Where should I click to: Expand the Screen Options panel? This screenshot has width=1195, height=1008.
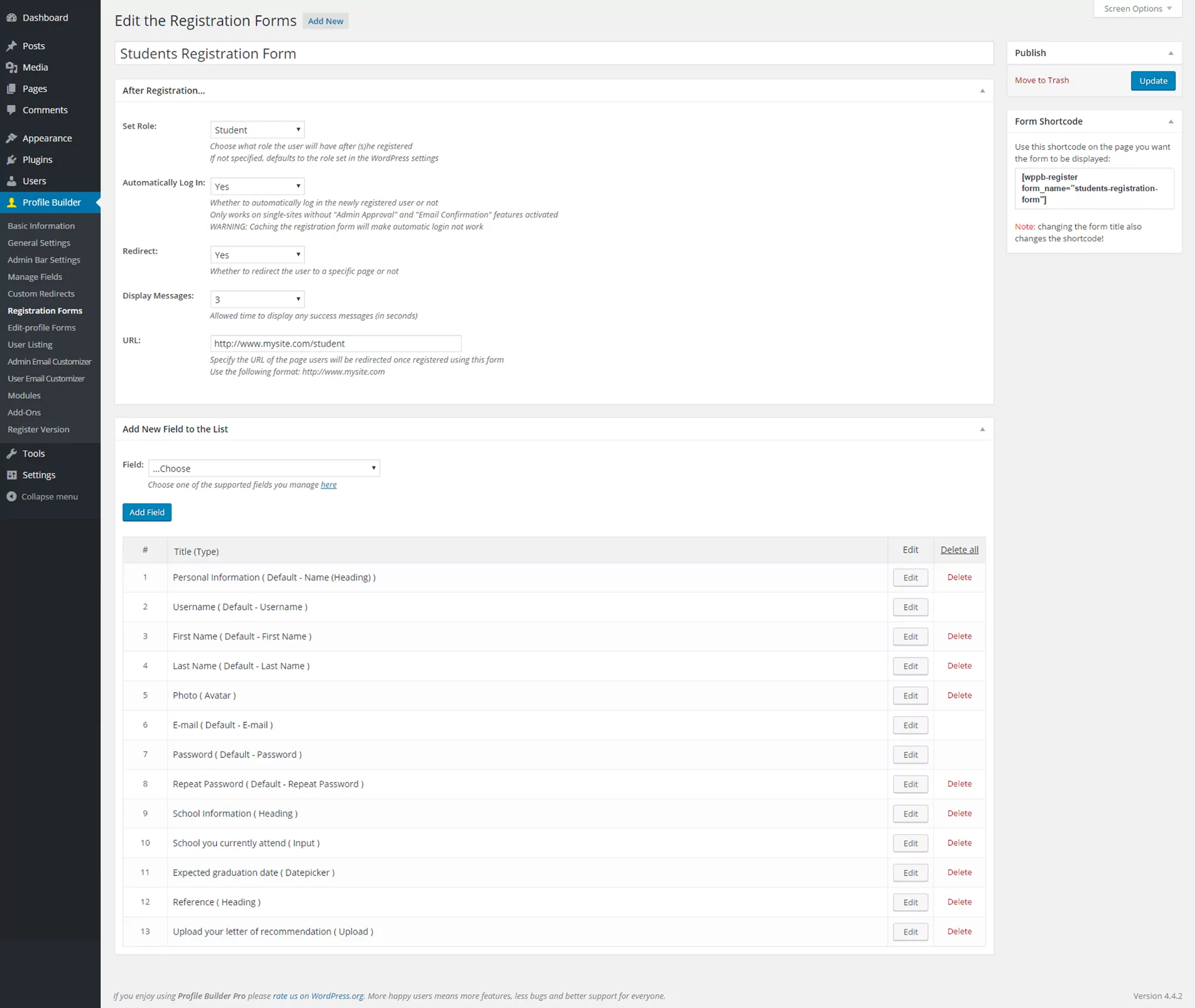click(1138, 9)
